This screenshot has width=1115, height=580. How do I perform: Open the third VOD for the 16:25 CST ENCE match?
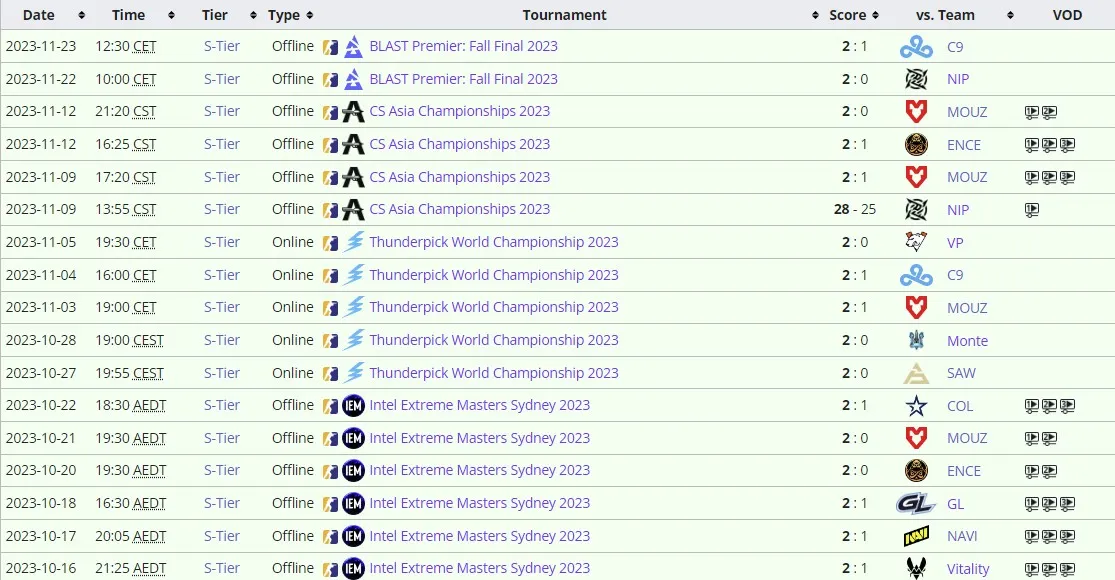click(x=1067, y=145)
